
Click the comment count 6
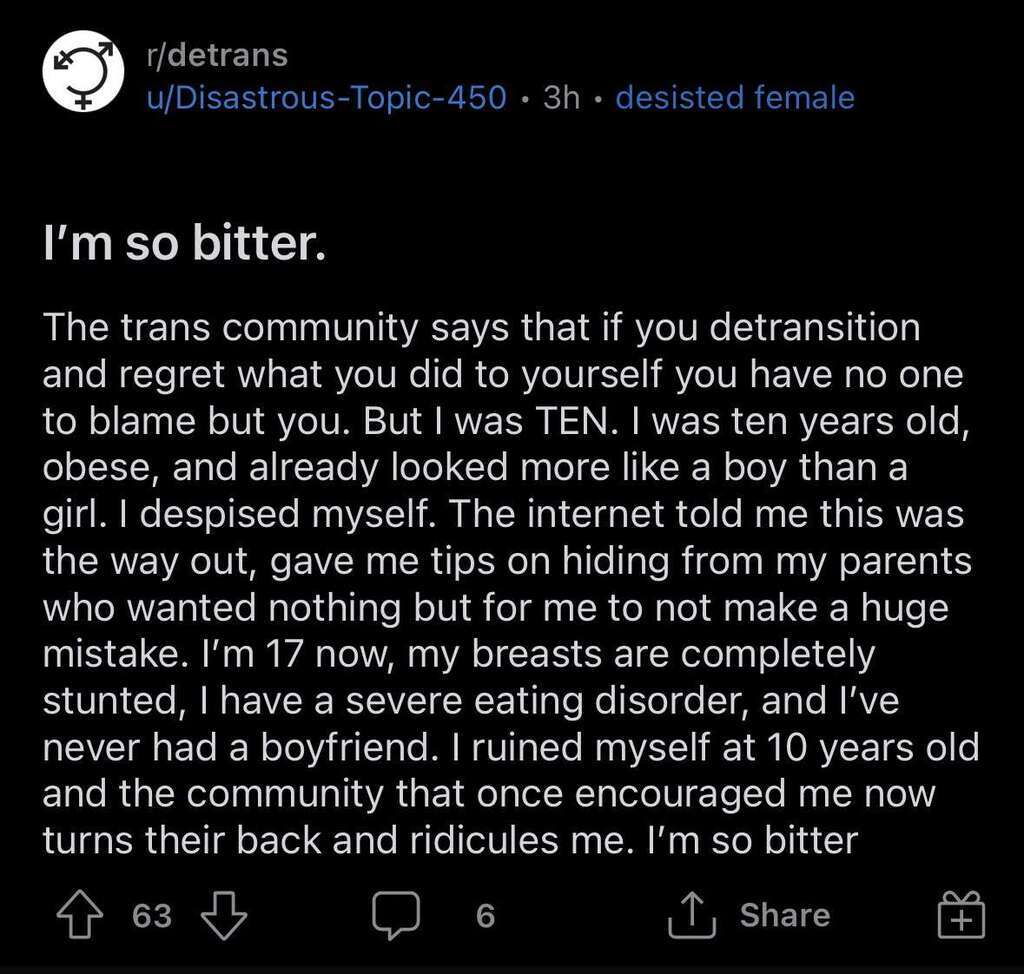click(x=485, y=915)
